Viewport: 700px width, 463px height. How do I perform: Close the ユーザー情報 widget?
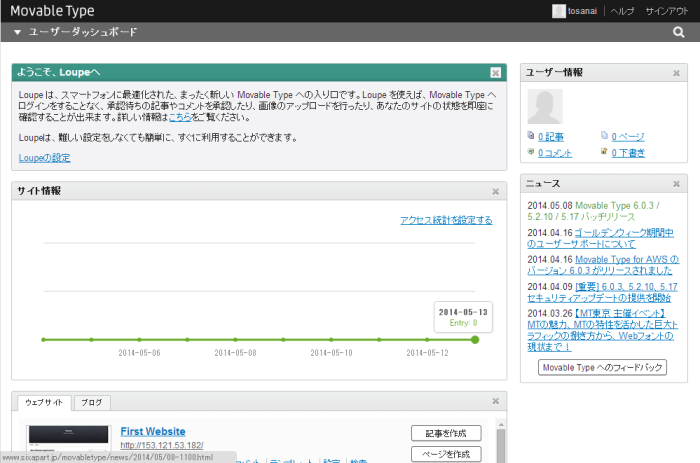(677, 73)
